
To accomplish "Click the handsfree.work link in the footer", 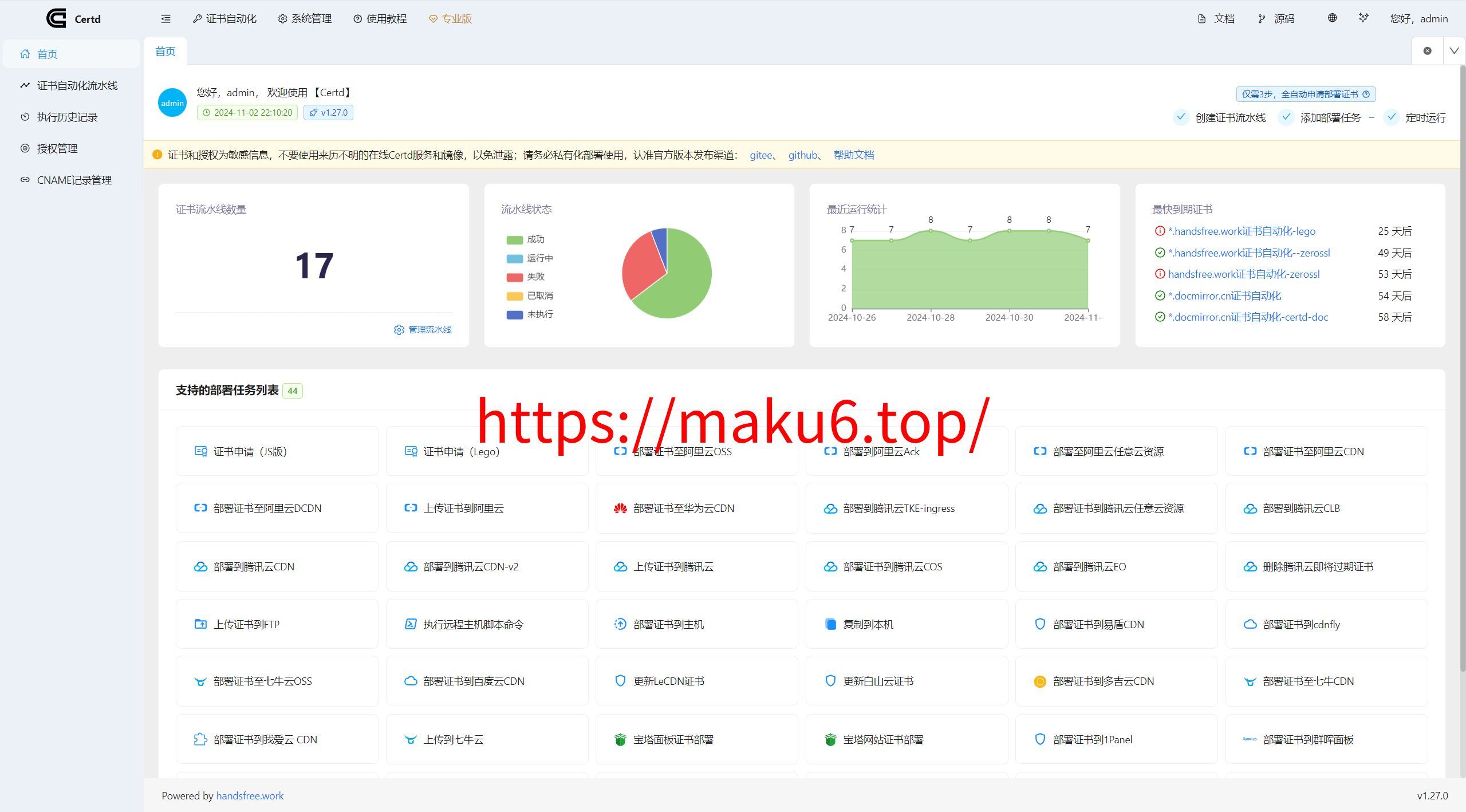I will point(250,796).
